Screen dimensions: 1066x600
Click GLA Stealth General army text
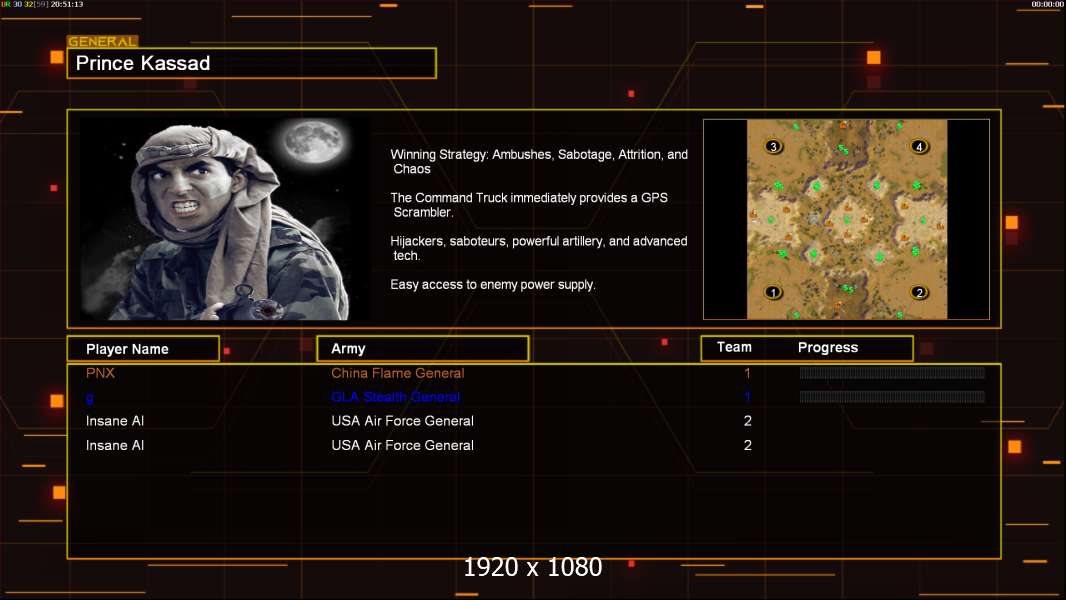[x=396, y=397]
